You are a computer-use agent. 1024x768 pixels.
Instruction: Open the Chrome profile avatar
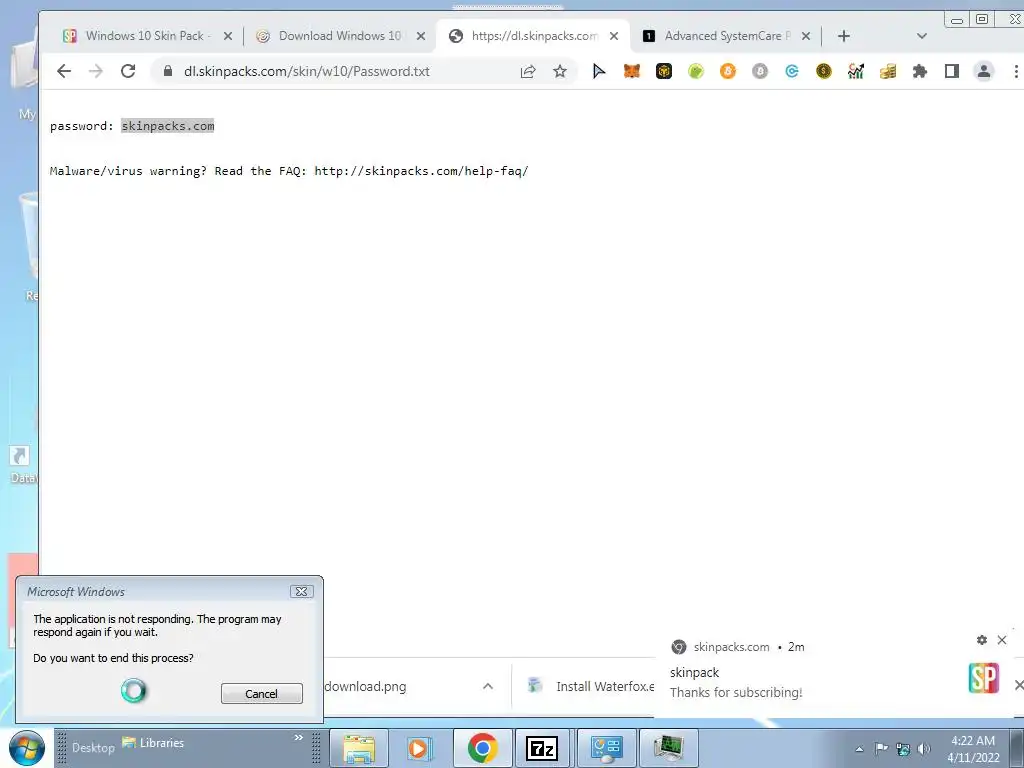click(984, 71)
